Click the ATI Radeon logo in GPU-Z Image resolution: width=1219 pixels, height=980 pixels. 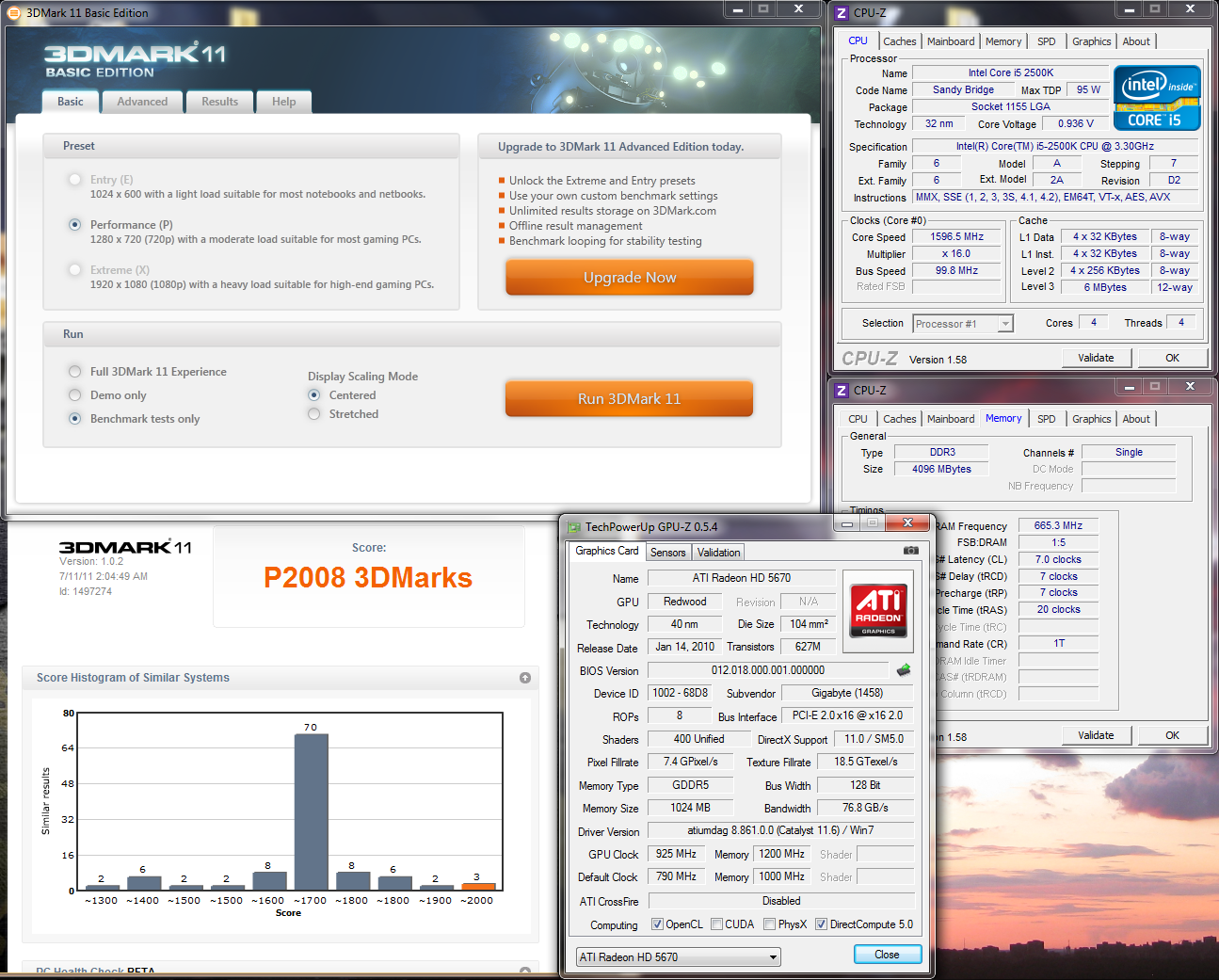click(x=878, y=610)
